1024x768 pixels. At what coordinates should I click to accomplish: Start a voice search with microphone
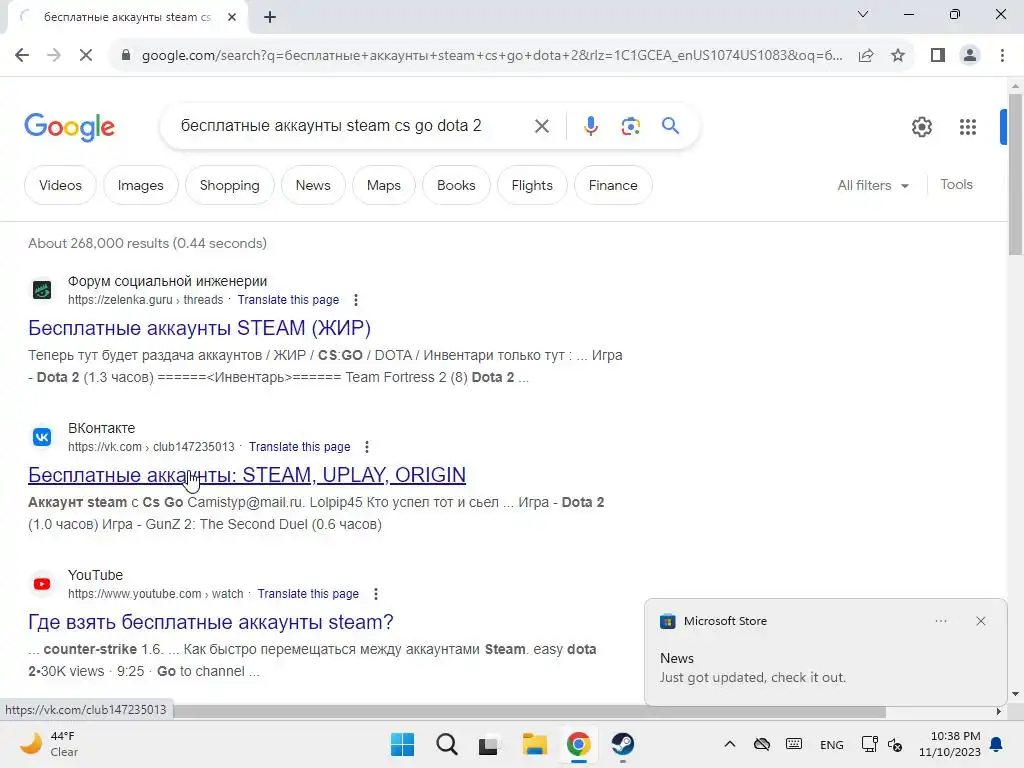[590, 126]
